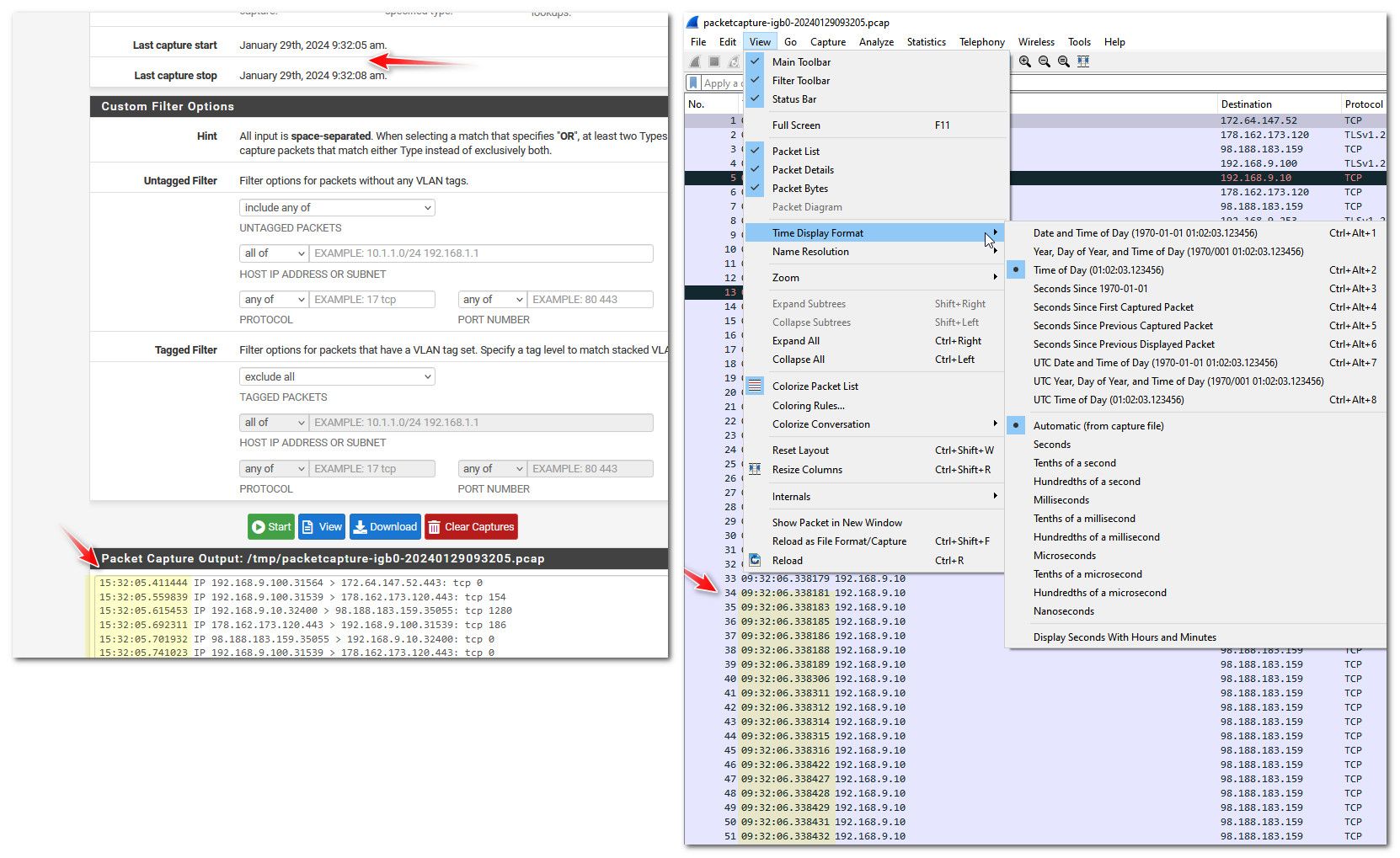Click the zoom out magnifier toolbar icon
Image resolution: width=1400 pixels, height=858 pixels.
tap(1045, 61)
